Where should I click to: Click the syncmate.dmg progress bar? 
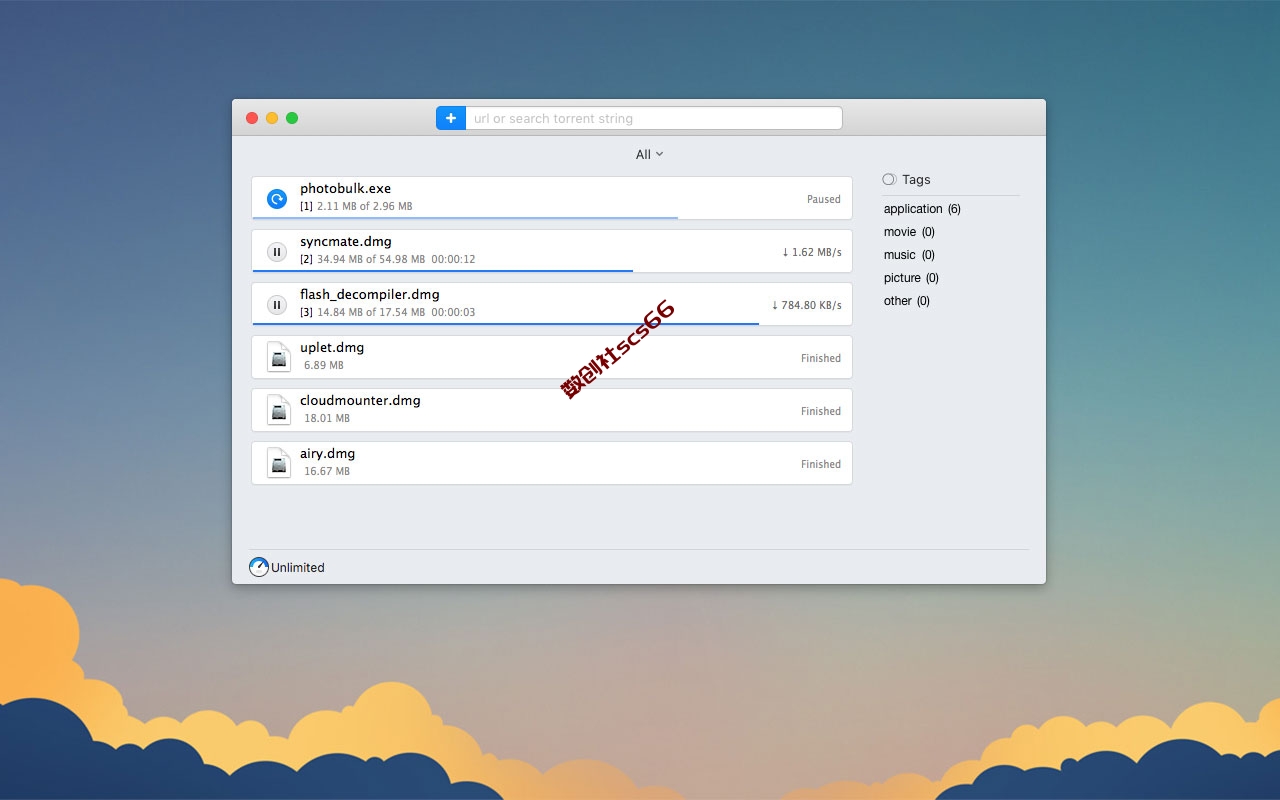(443, 270)
